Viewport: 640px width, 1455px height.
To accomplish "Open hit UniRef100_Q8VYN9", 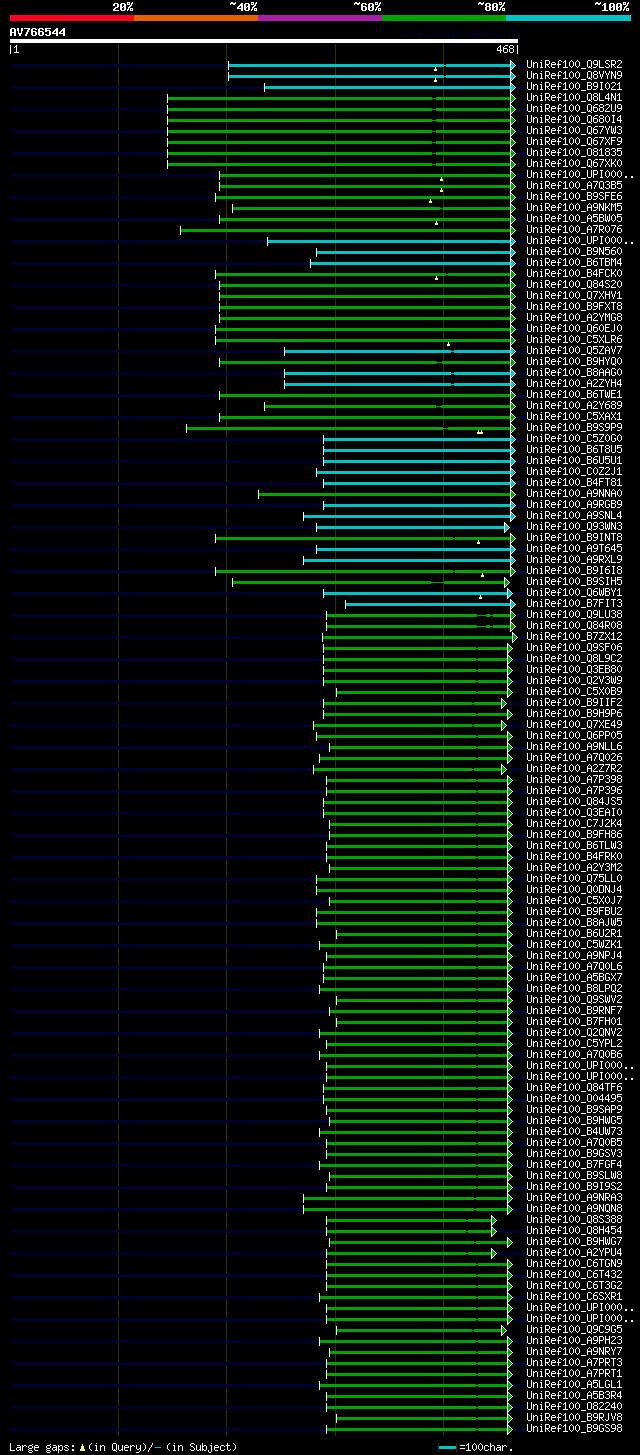I will pyautogui.click(x=574, y=75).
